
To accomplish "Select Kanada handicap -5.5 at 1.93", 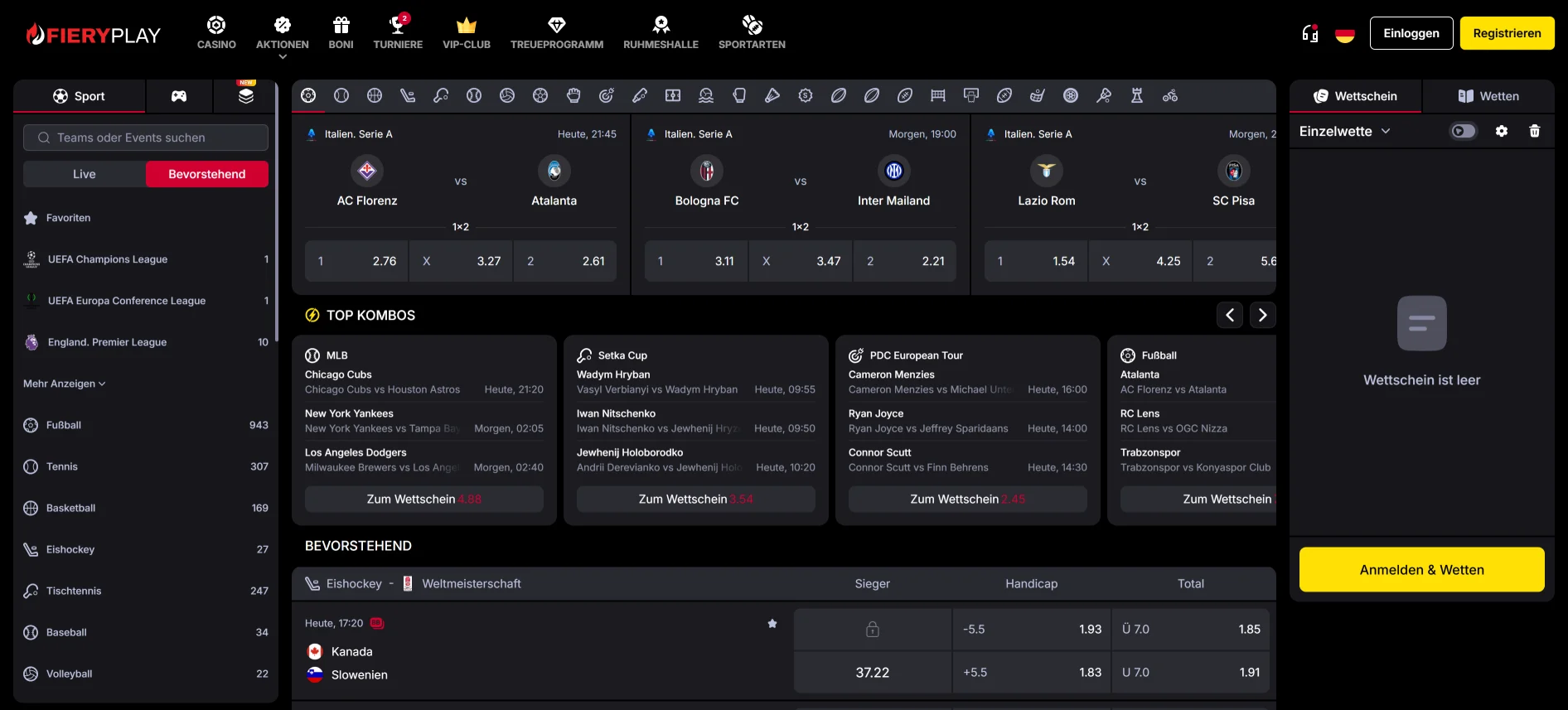I will [x=1032, y=630].
